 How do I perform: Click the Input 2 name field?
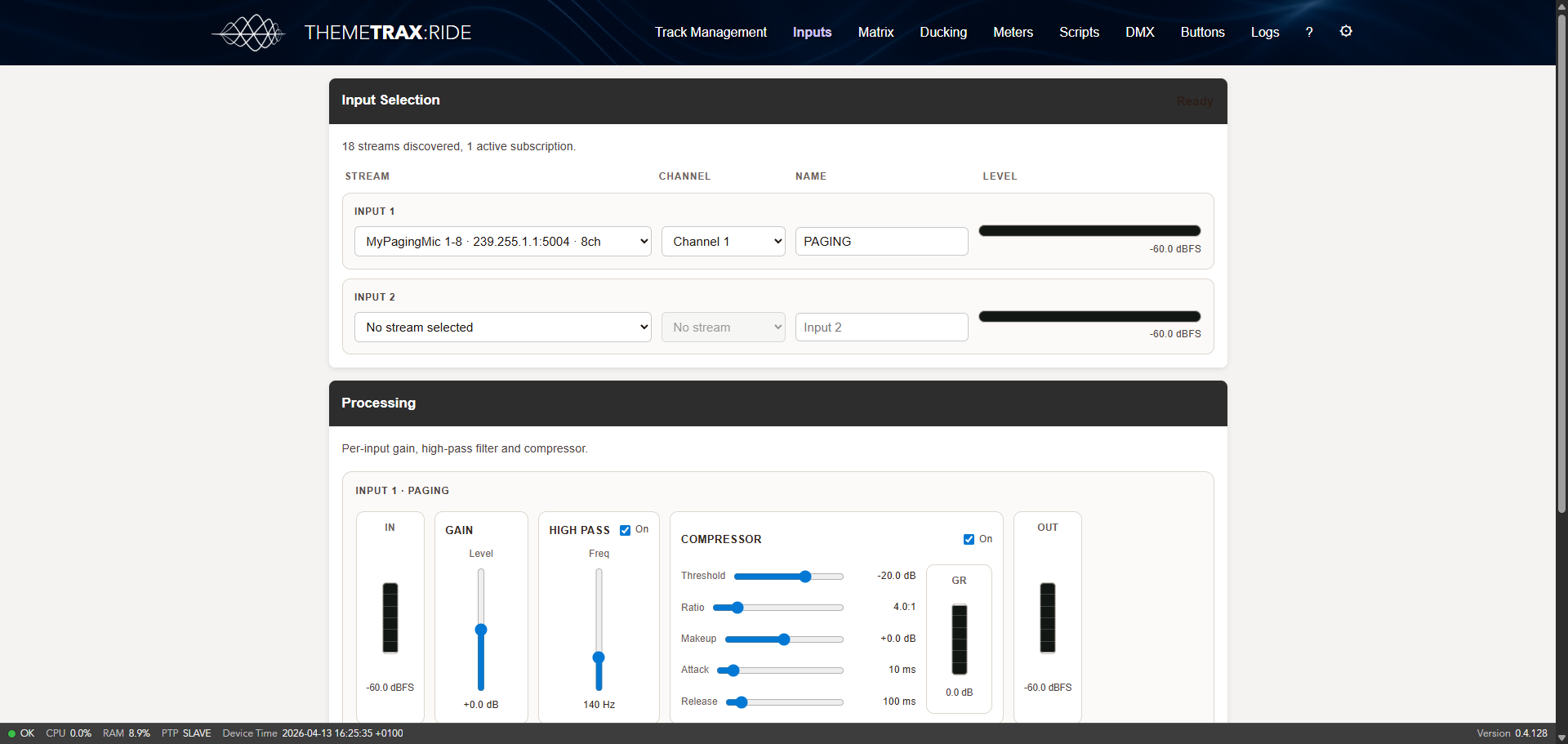tap(881, 327)
